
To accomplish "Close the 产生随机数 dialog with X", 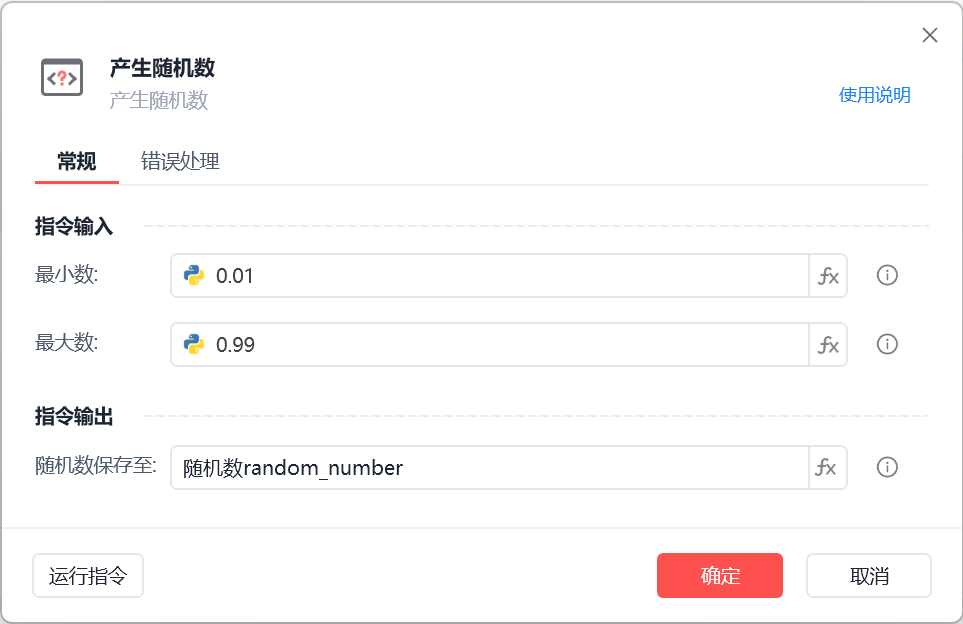I will [x=930, y=36].
